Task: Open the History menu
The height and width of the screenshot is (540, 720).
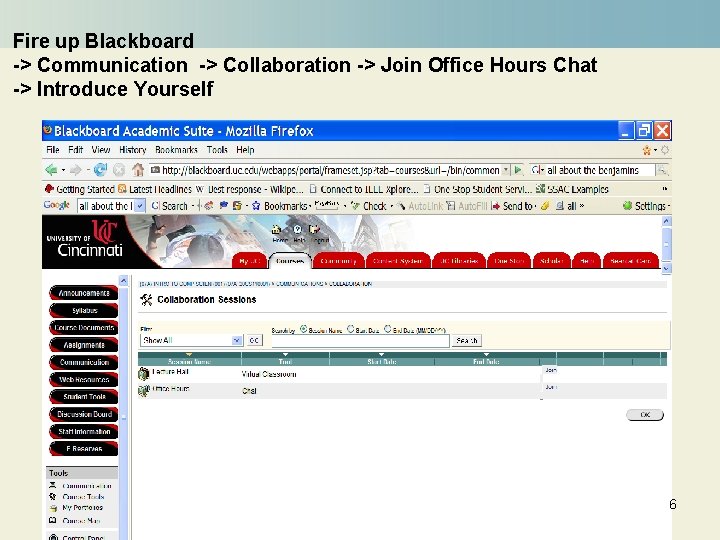Action: click(x=132, y=150)
